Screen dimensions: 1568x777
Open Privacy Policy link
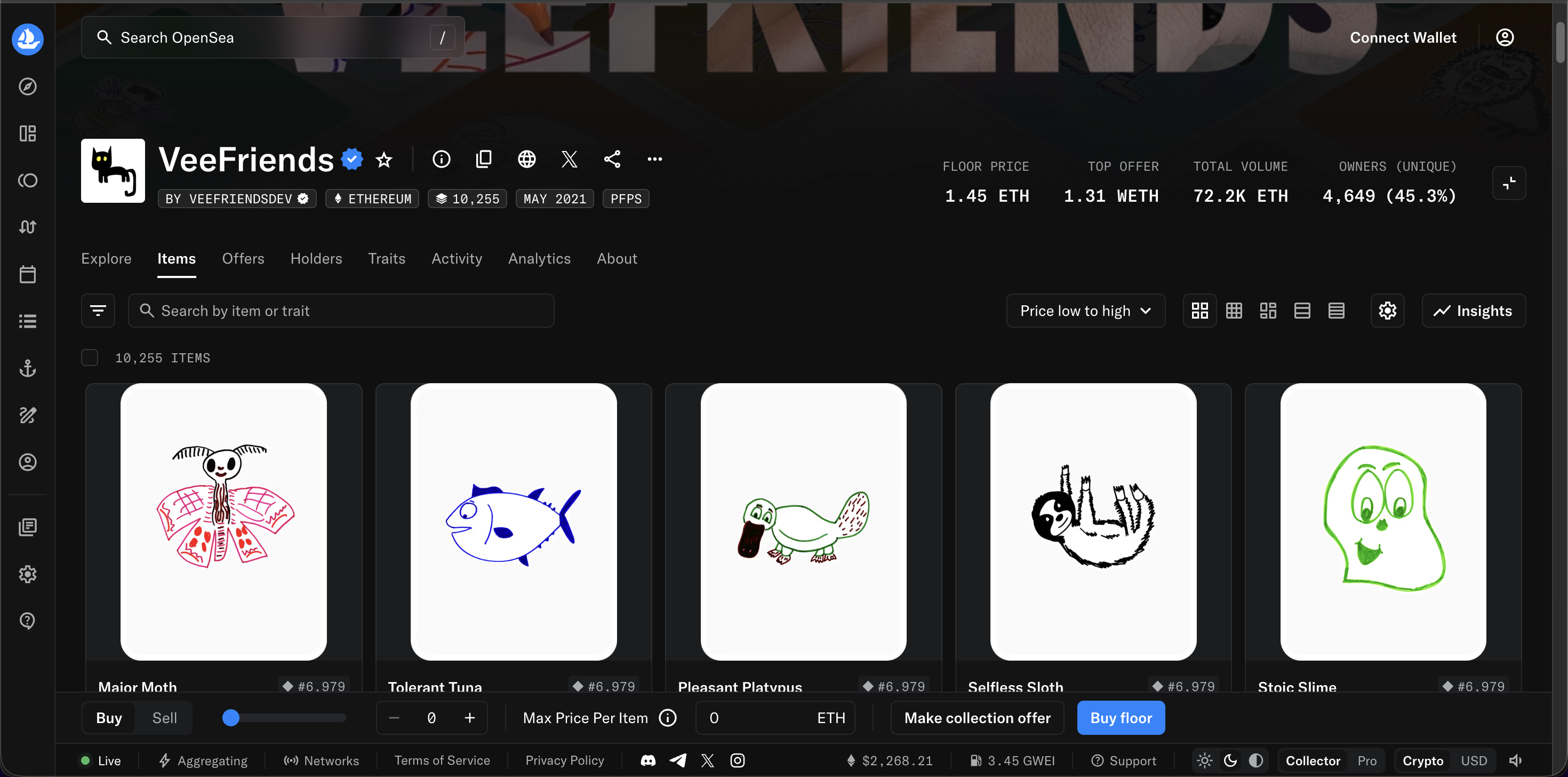[x=564, y=760]
